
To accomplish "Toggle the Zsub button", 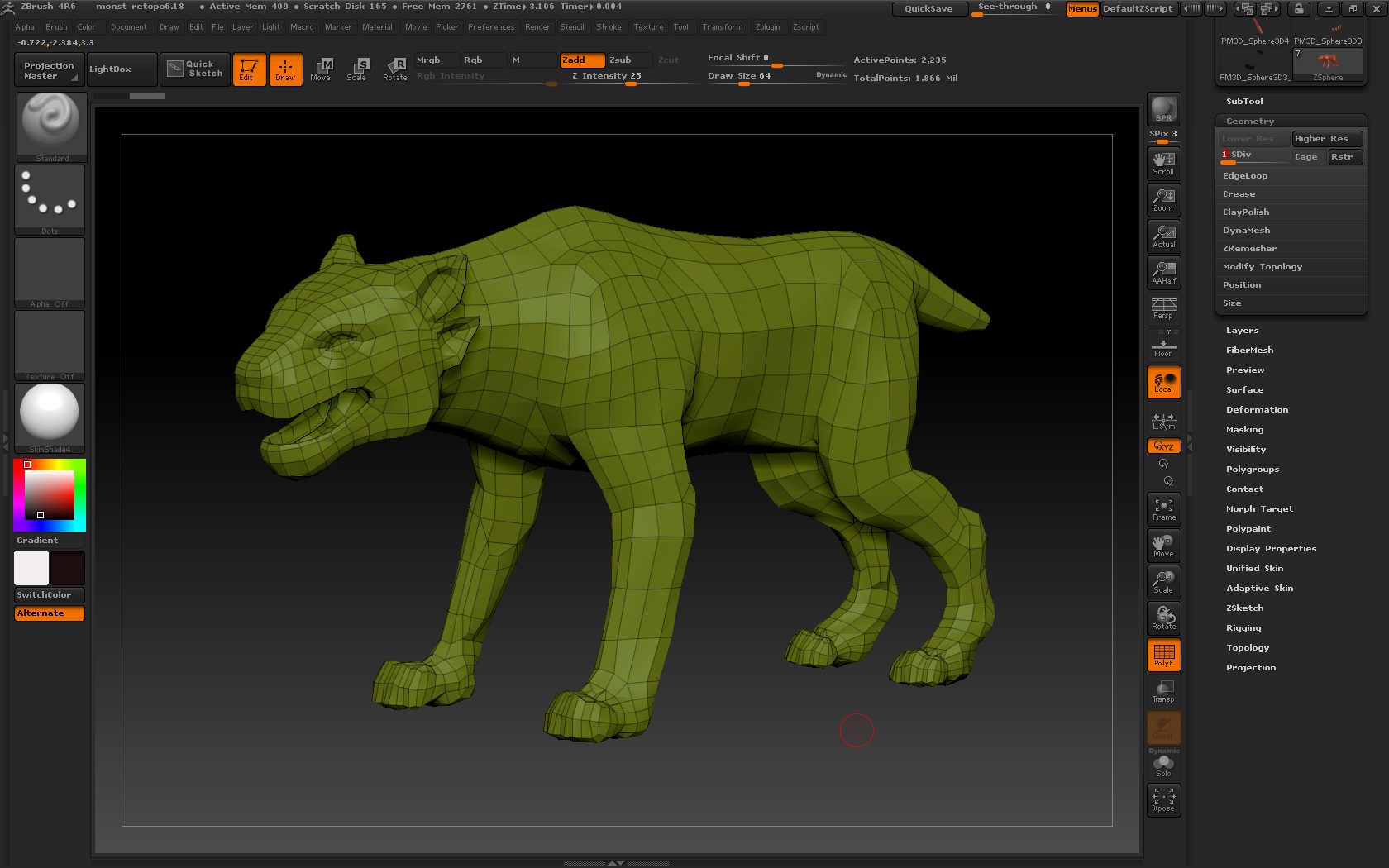I will click(x=629, y=60).
